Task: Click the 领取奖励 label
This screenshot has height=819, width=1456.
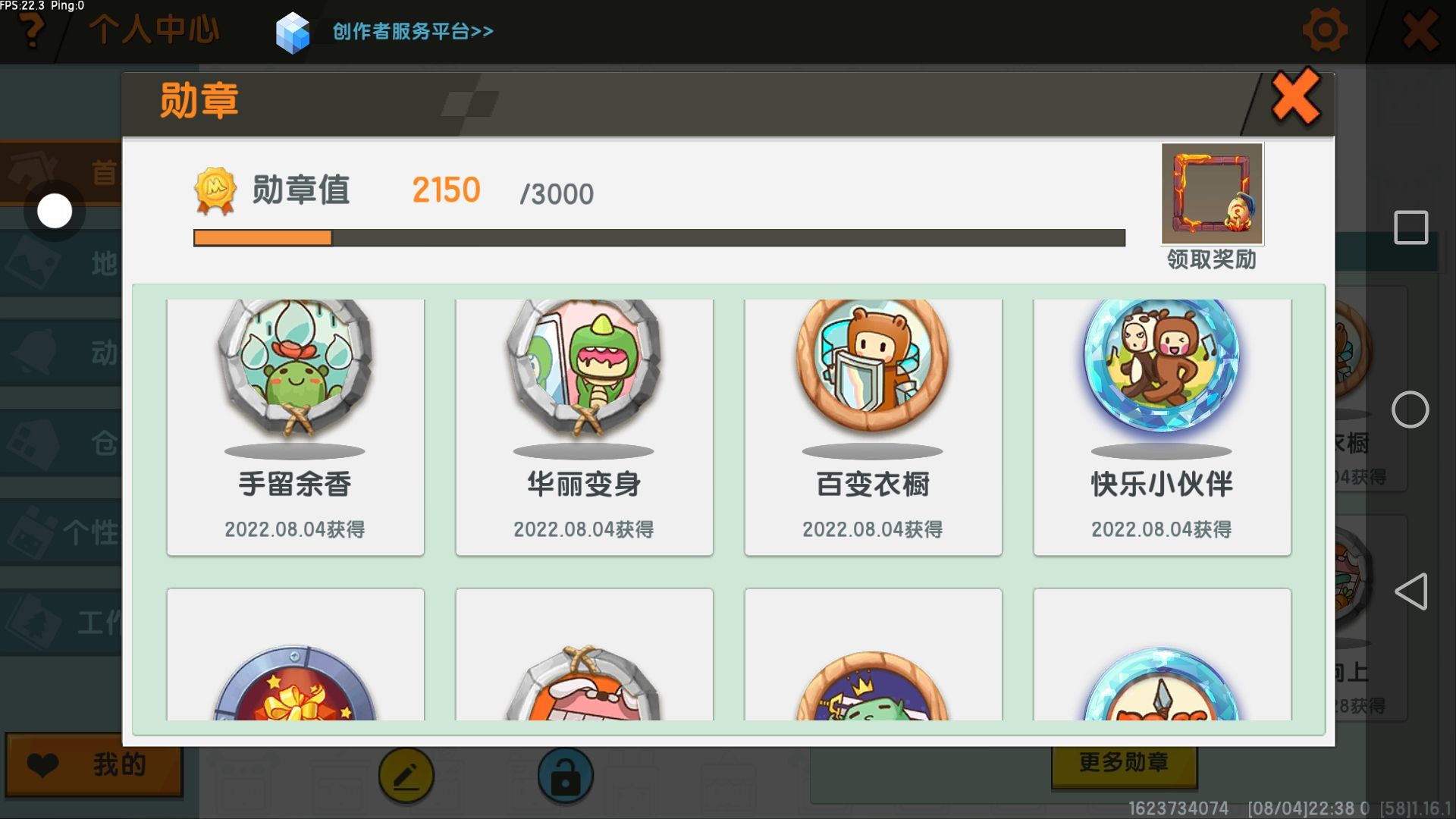Action: pos(1211,259)
